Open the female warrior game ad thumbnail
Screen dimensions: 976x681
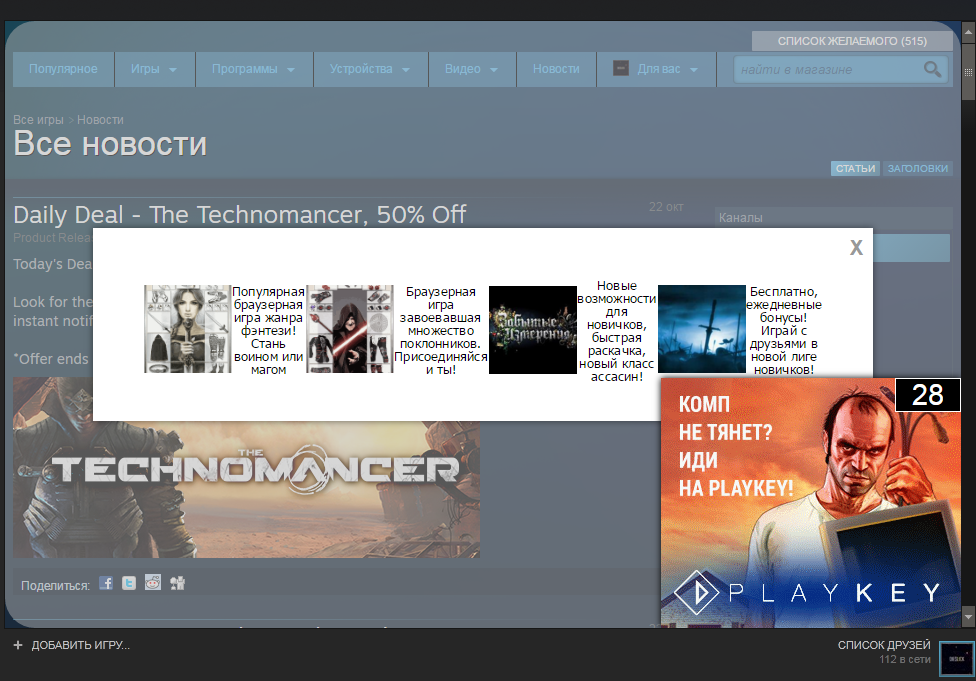click(x=187, y=329)
